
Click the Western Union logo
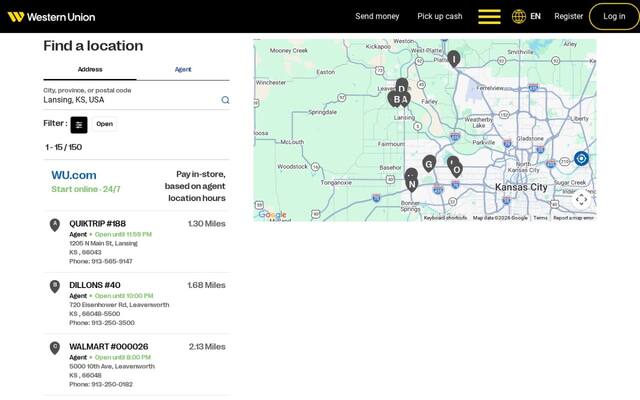click(x=51, y=17)
